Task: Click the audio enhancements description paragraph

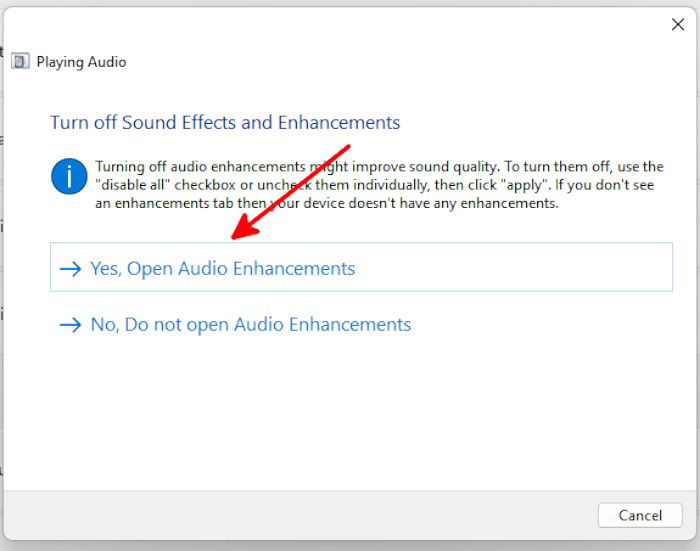Action: pyautogui.click(x=379, y=185)
